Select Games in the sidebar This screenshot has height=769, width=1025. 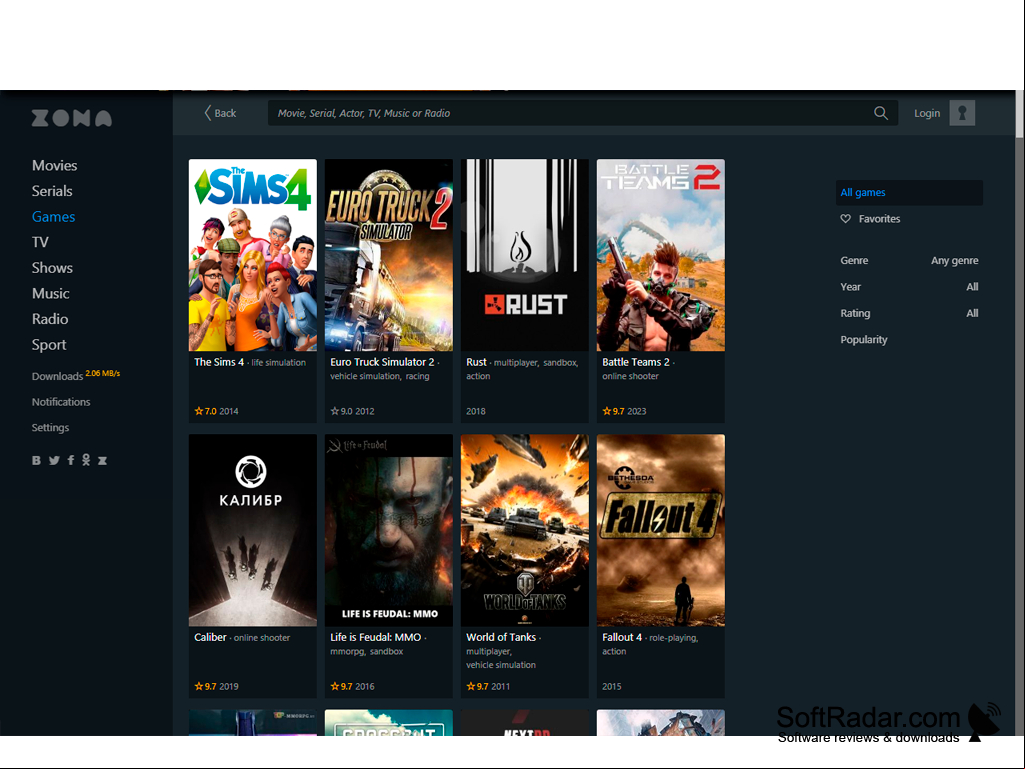(x=54, y=216)
